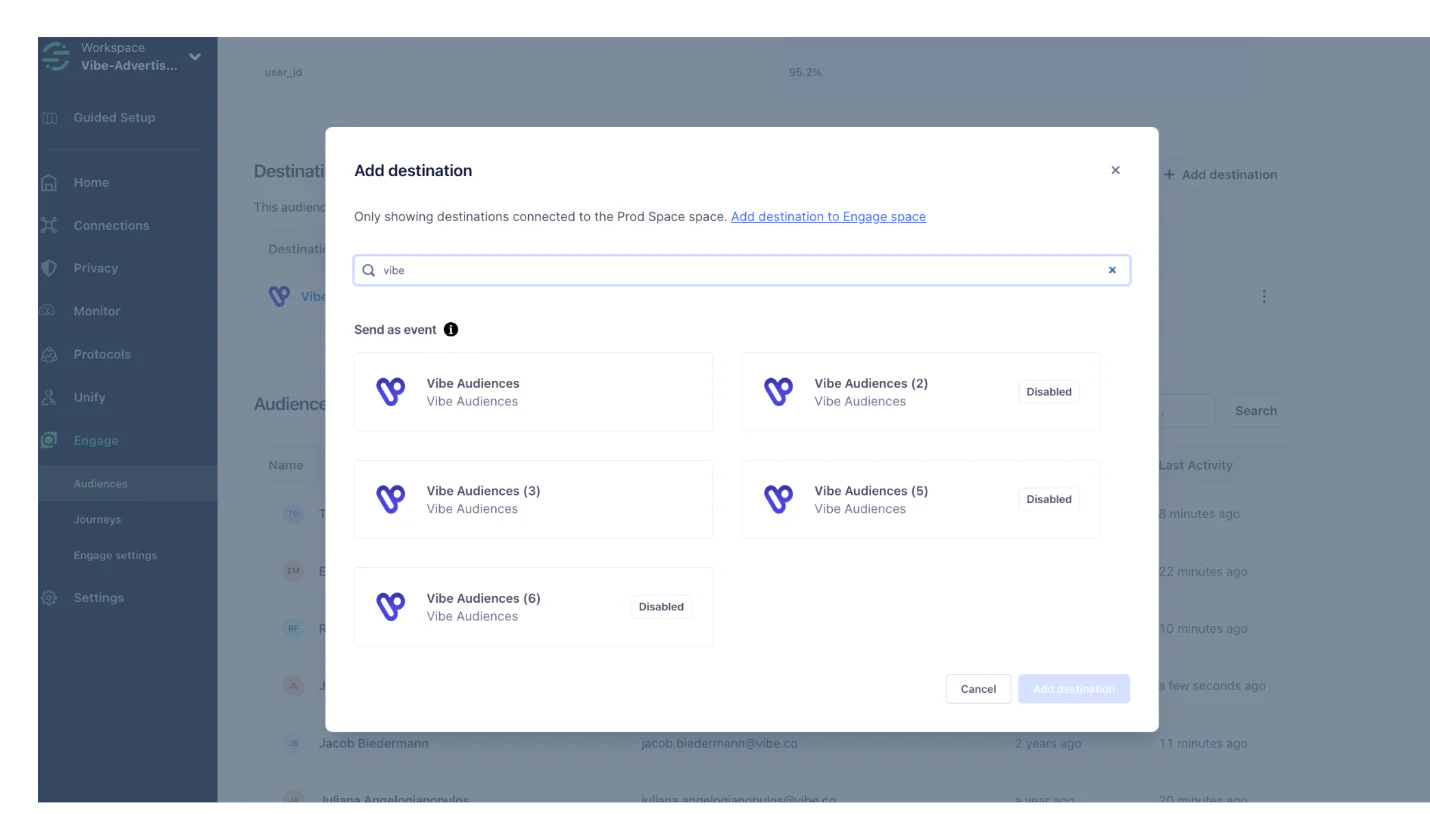This screenshot has height=814, width=1430.
Task: Click the user_id trait label
Action: point(283,73)
